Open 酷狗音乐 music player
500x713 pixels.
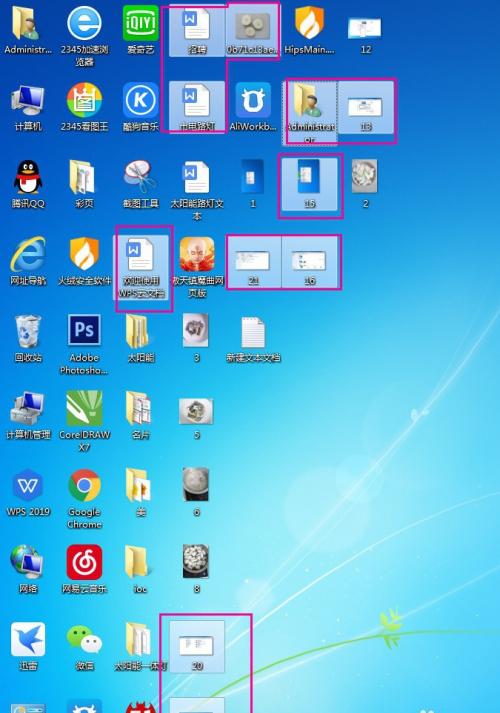click(140, 107)
